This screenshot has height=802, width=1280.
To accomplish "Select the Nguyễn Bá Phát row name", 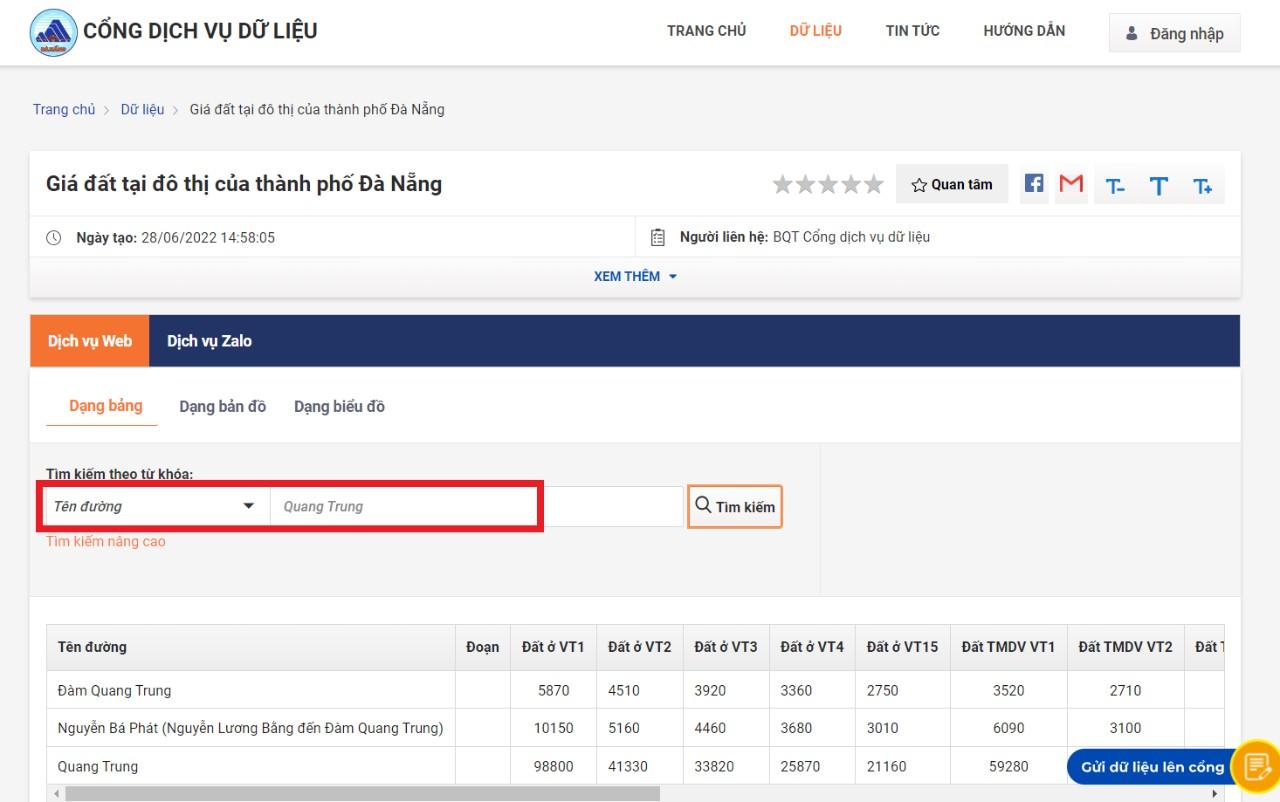I will click(x=250, y=728).
